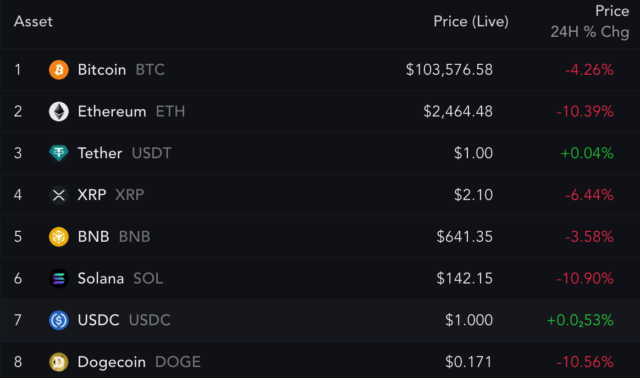Open the Solana asset name link
Image resolution: width=640 pixels, height=378 pixels.
(101, 278)
